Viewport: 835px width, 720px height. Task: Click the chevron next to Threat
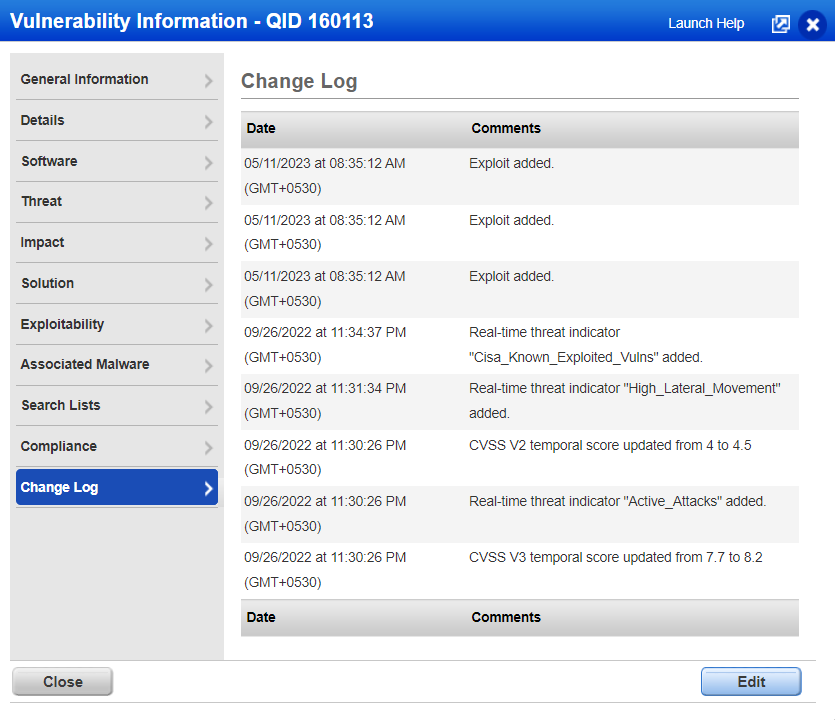tap(208, 203)
